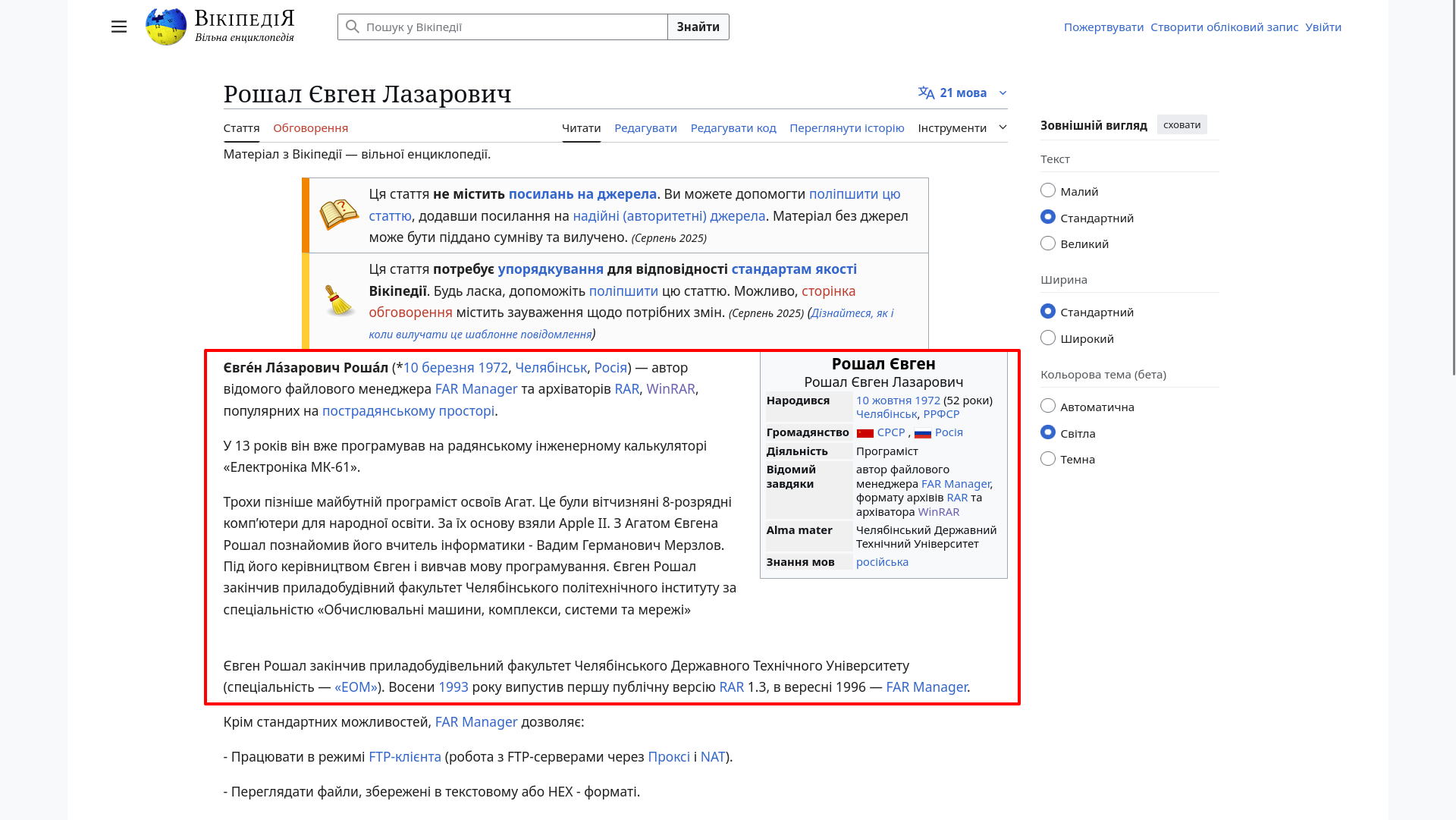Screen dimensions: 1456x820
Task: Hide the Зовнішній вигляд panel
Action: point(1181,125)
